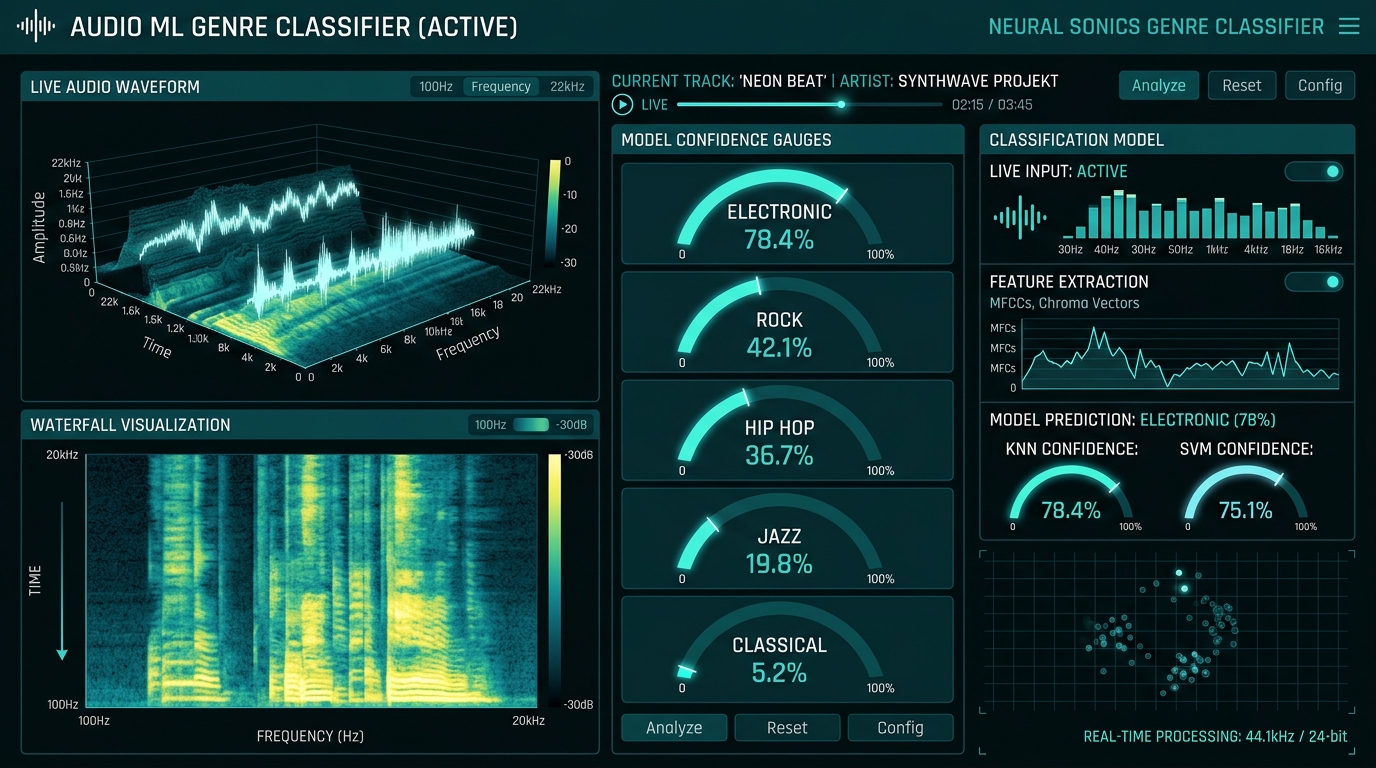Click the waveform amplitude color scale bar
This screenshot has width=1376, height=768.
(x=554, y=212)
